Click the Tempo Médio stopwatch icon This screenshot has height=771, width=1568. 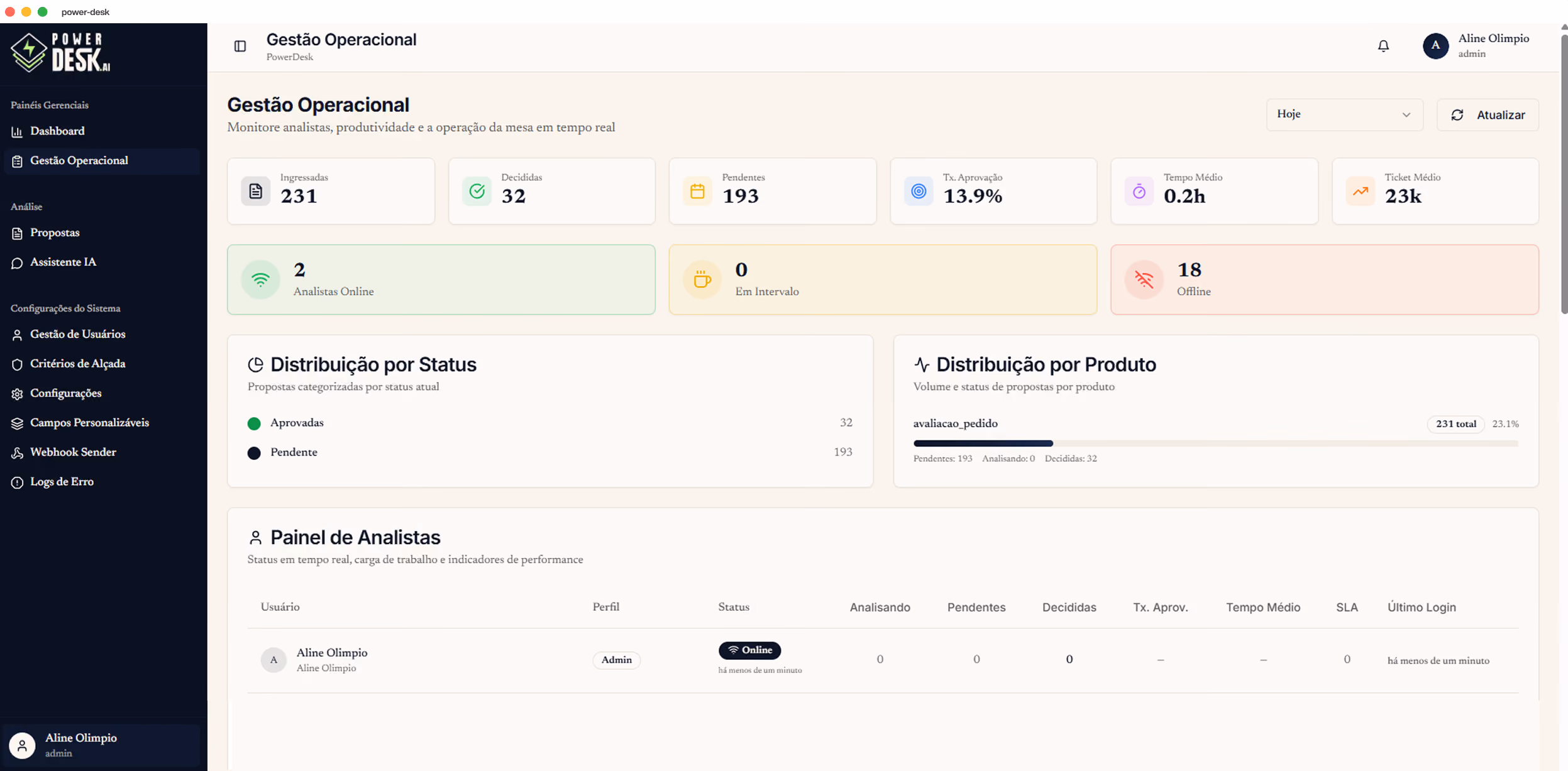[x=1139, y=191]
